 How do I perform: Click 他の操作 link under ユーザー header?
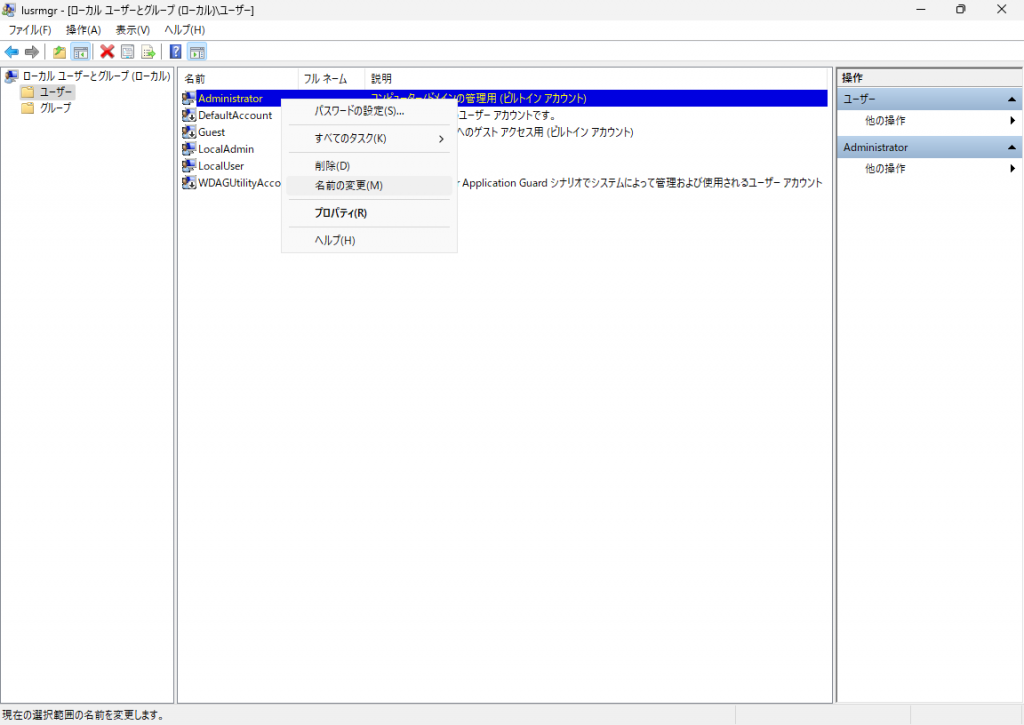pyautogui.click(x=885, y=120)
